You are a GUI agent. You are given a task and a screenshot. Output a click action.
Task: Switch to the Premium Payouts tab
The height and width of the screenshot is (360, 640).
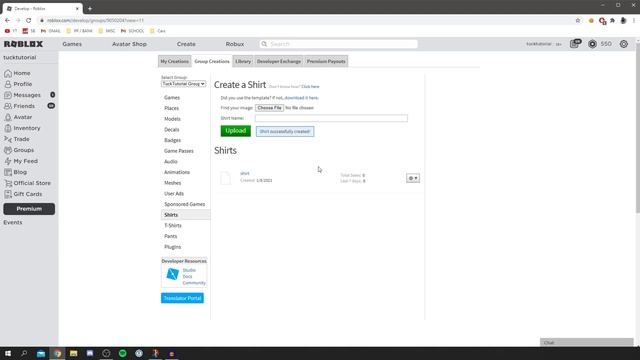326,61
